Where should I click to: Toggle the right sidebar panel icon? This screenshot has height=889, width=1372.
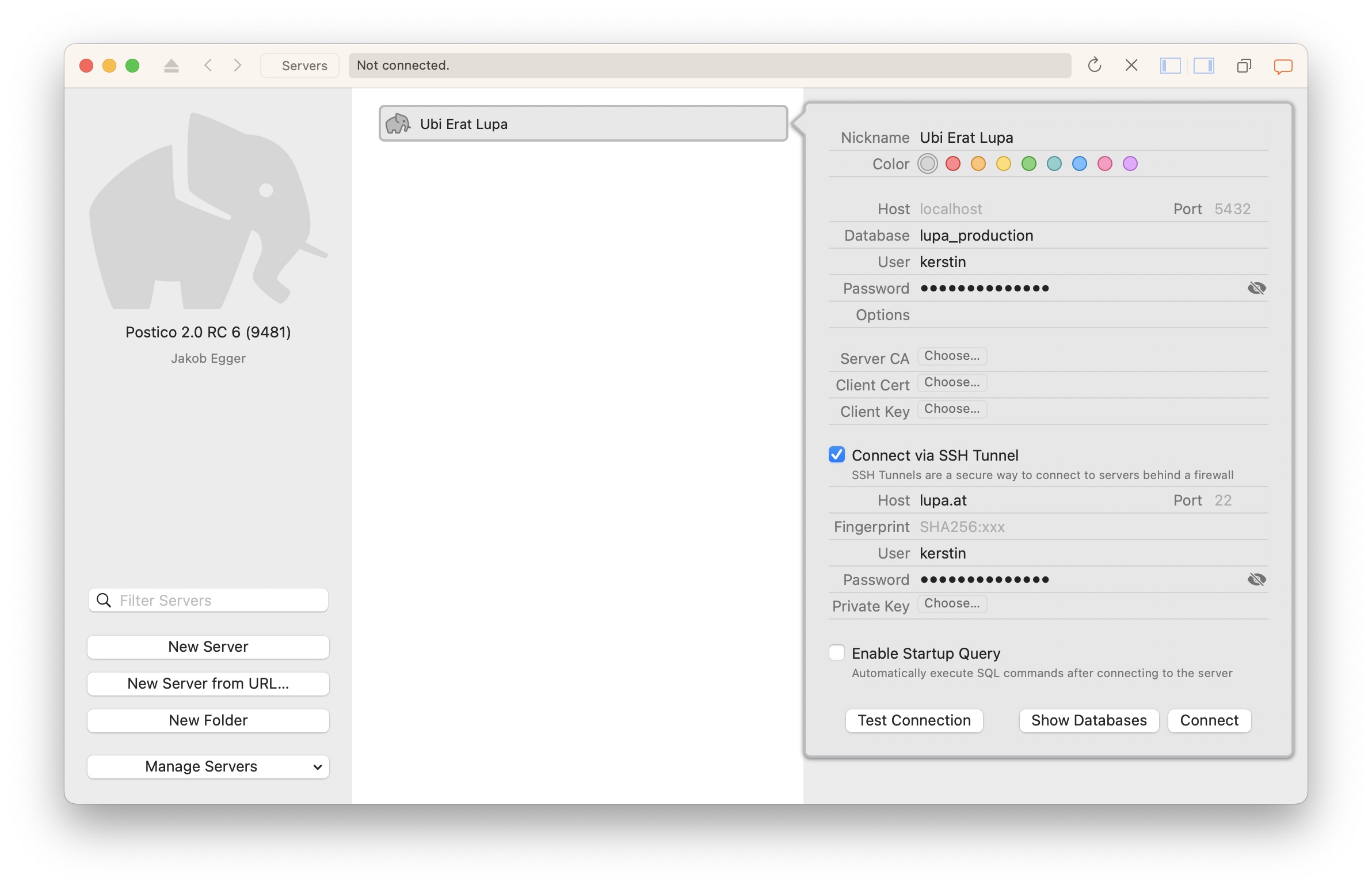pyautogui.click(x=1204, y=66)
